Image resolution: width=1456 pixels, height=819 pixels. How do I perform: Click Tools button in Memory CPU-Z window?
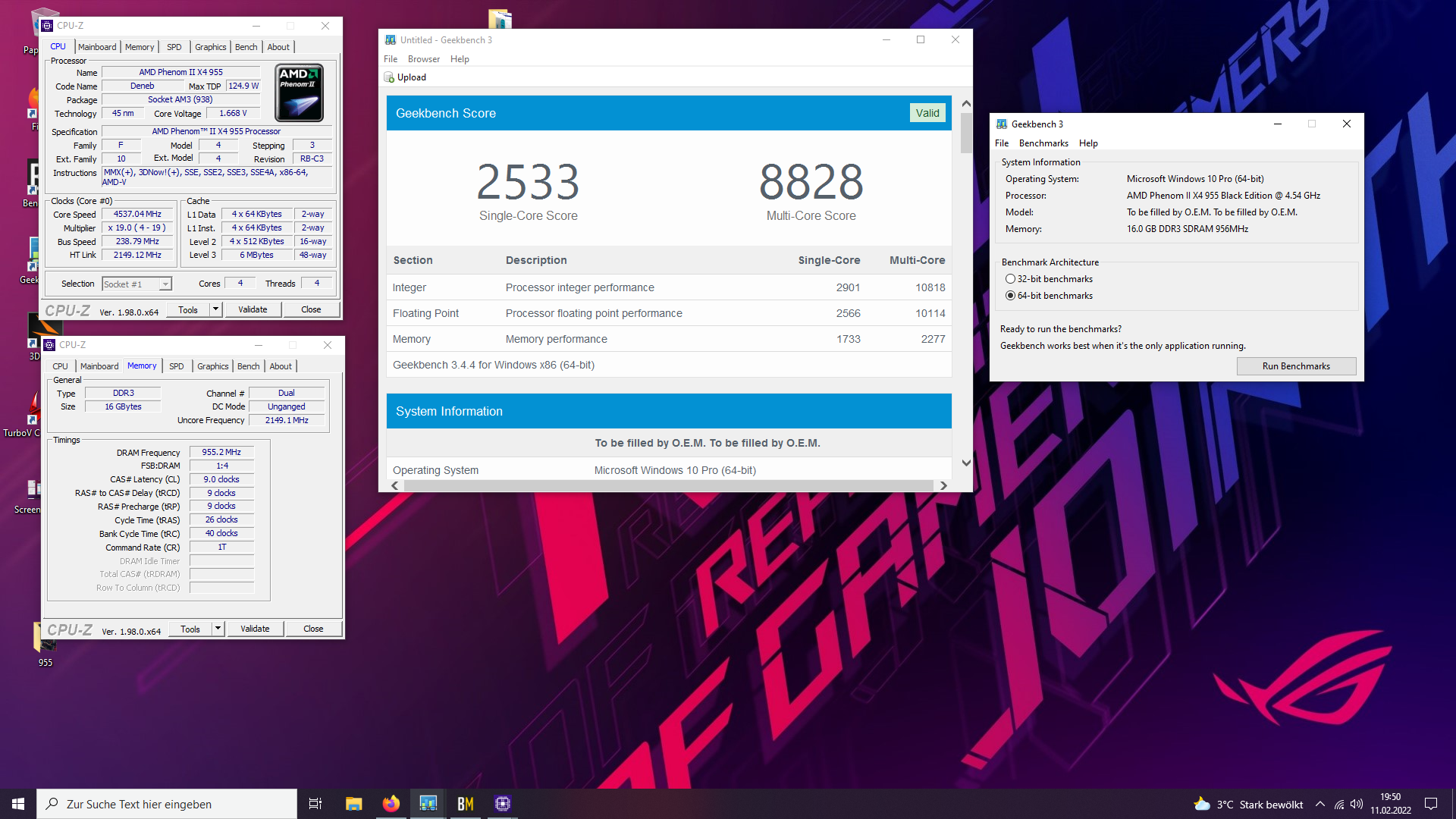point(190,629)
